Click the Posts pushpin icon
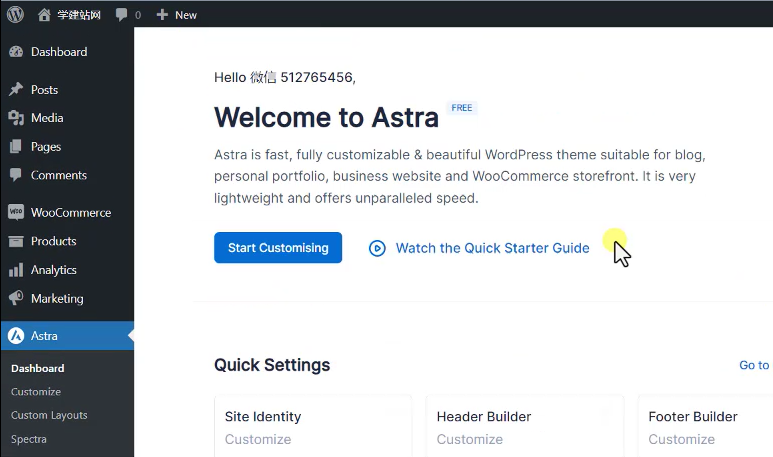 [16, 90]
